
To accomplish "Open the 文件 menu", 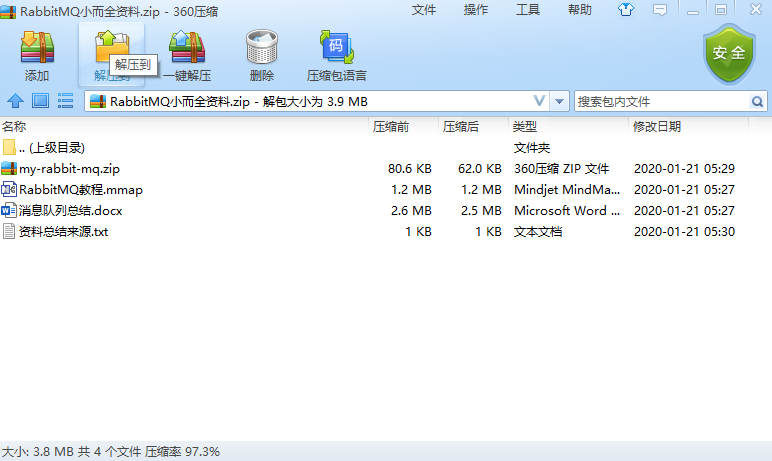I will click(423, 10).
